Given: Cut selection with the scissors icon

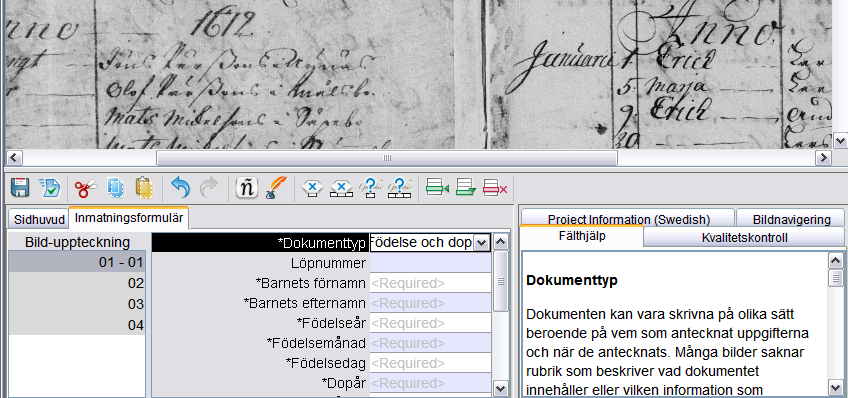Looking at the screenshot, I should 85,188.
